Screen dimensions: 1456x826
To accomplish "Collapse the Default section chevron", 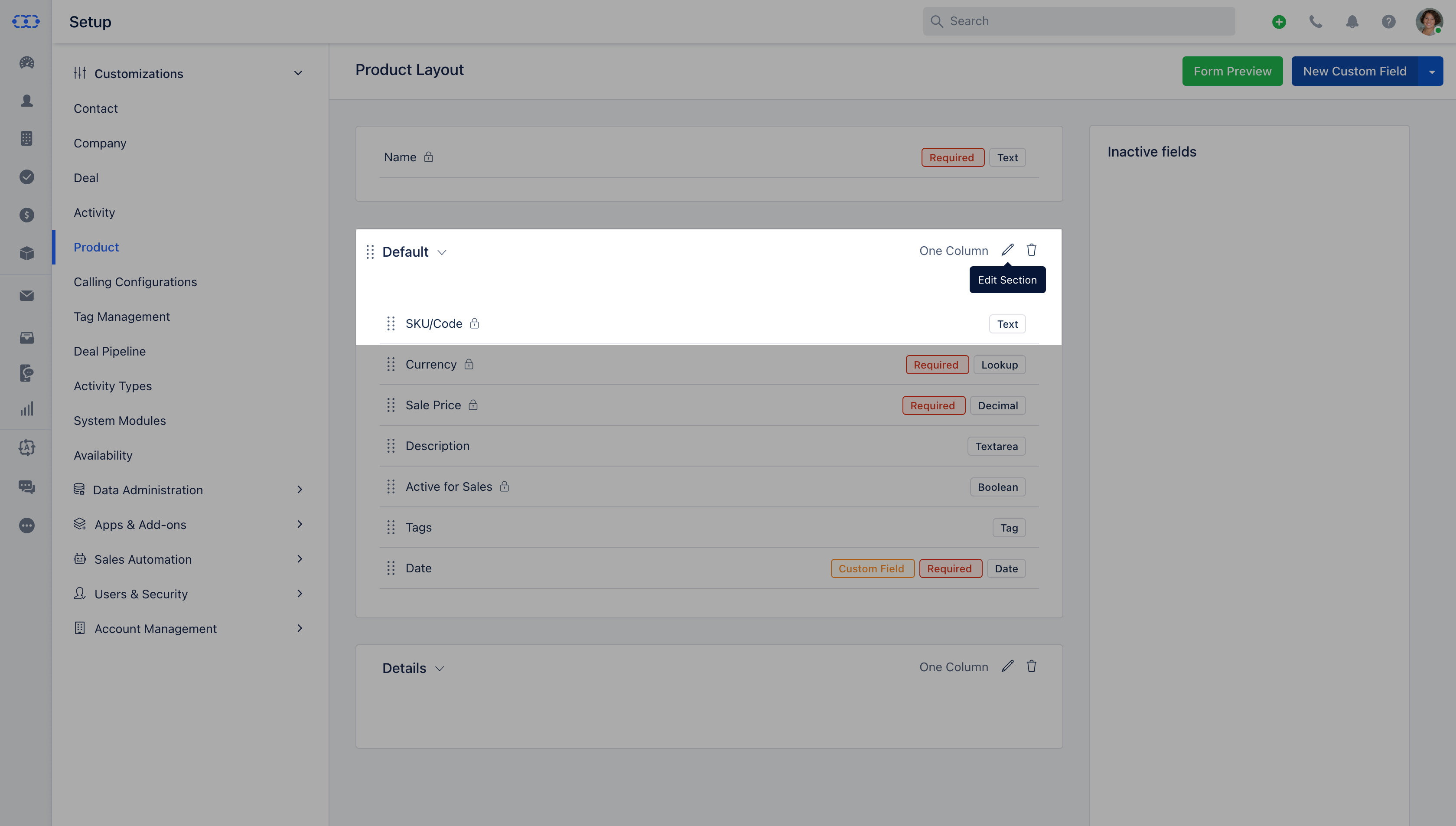I will (442, 252).
